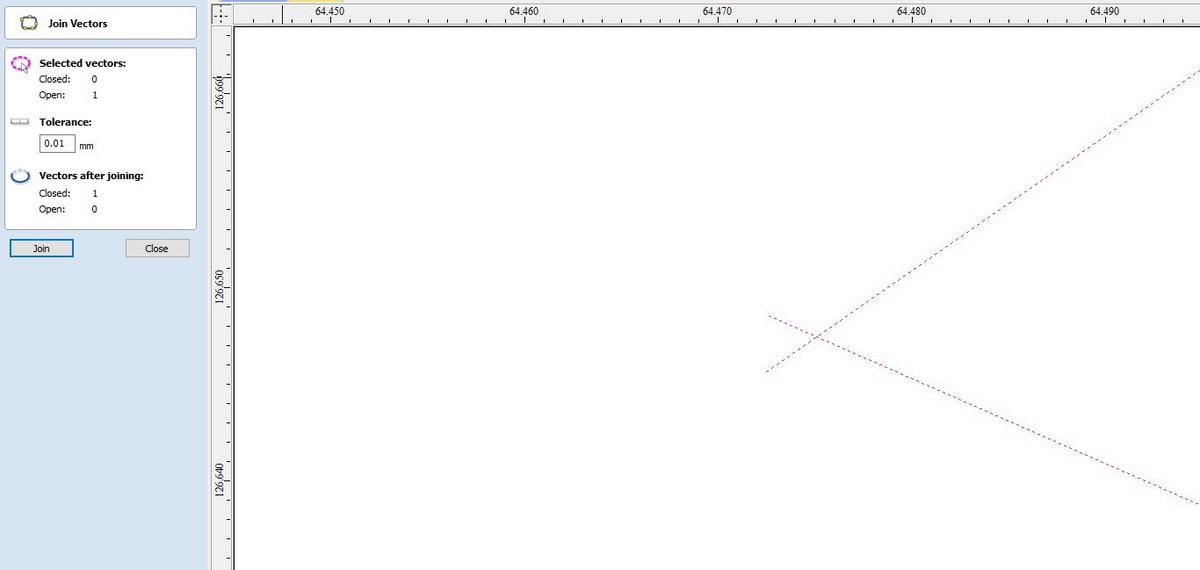Click the Selected vectors dashed-ellipse icon
The image size is (1200, 570).
[21, 64]
